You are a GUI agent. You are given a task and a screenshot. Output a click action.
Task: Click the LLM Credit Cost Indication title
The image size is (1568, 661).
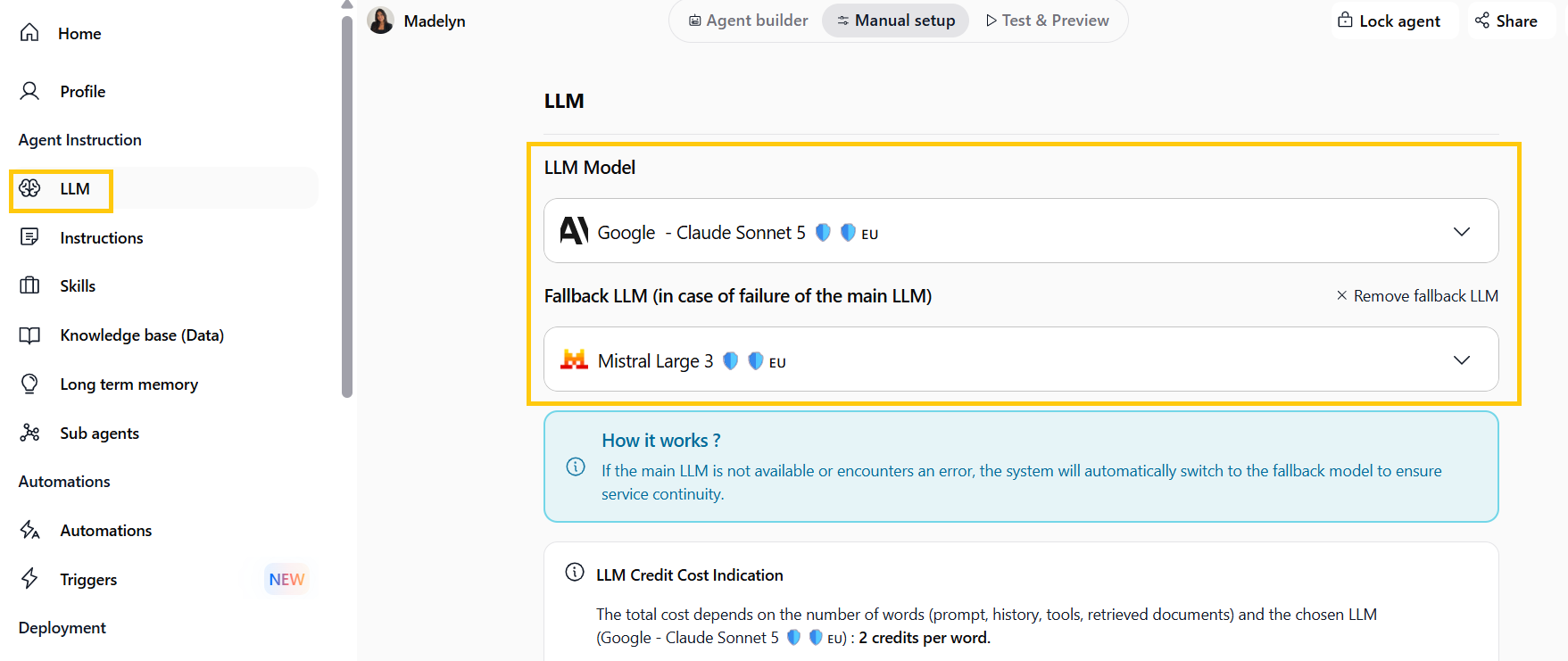[x=690, y=574]
